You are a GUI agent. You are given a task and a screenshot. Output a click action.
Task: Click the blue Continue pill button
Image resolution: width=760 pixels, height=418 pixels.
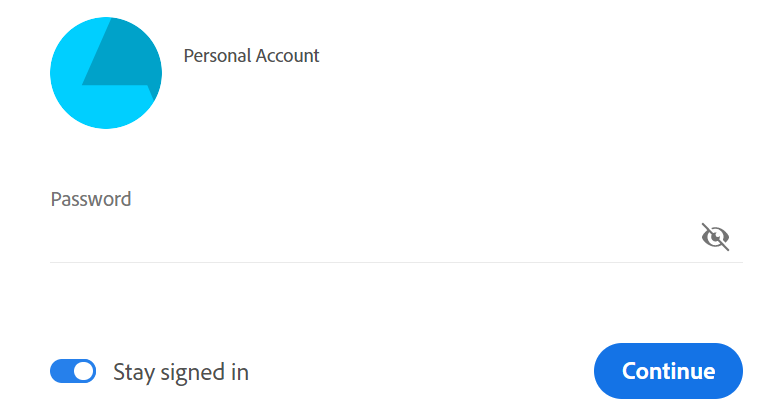pyautogui.click(x=668, y=371)
